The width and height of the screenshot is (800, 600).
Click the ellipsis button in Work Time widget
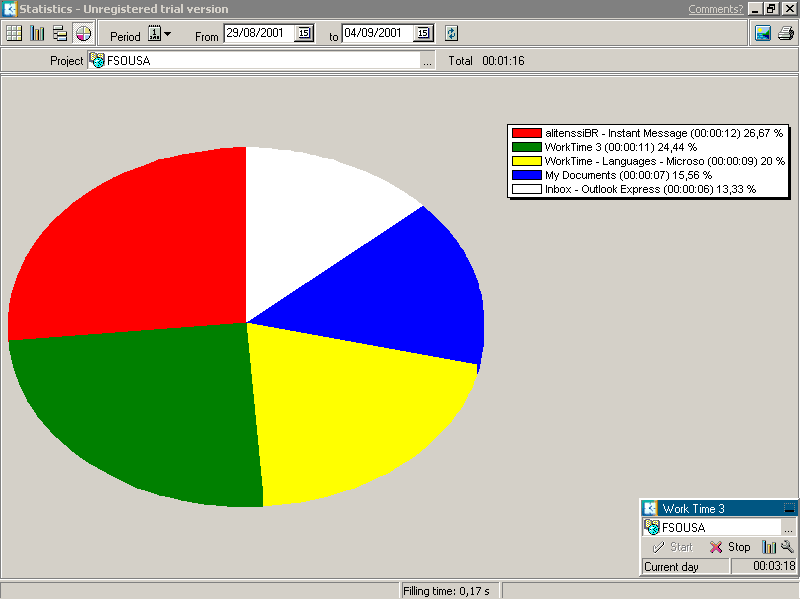[788, 528]
